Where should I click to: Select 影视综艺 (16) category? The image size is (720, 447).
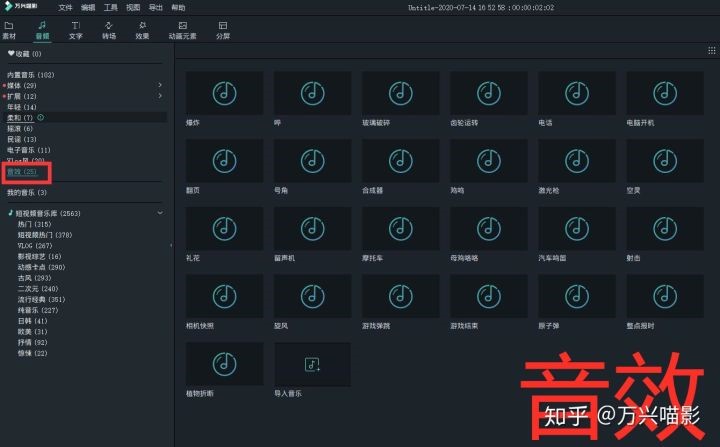pyautogui.click(x=39, y=256)
